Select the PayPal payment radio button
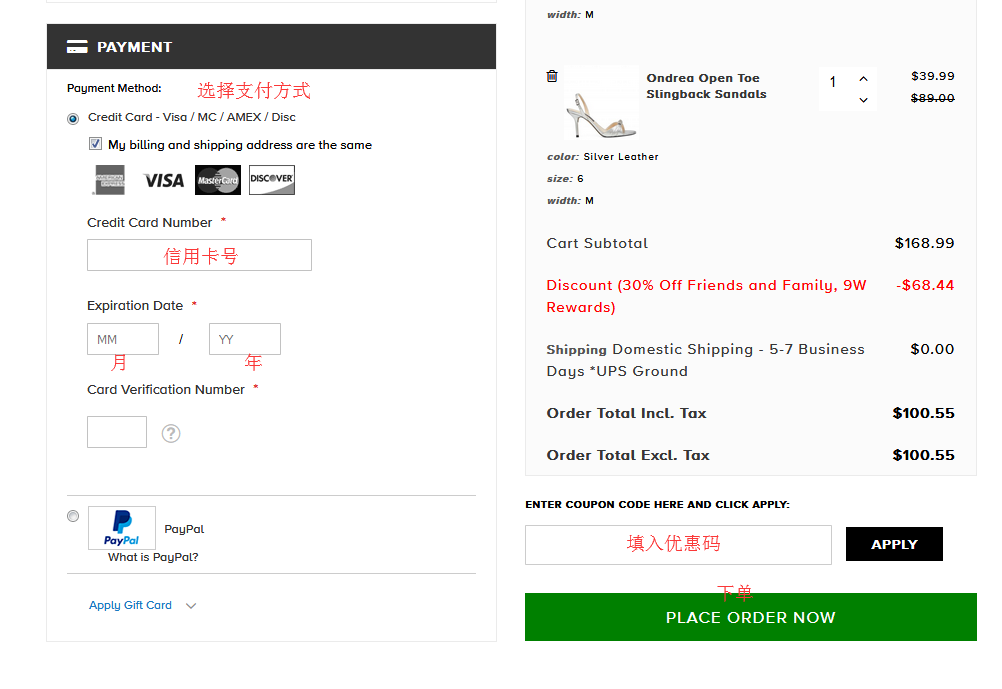Screen dimensions: 1002x689 tap(73, 516)
